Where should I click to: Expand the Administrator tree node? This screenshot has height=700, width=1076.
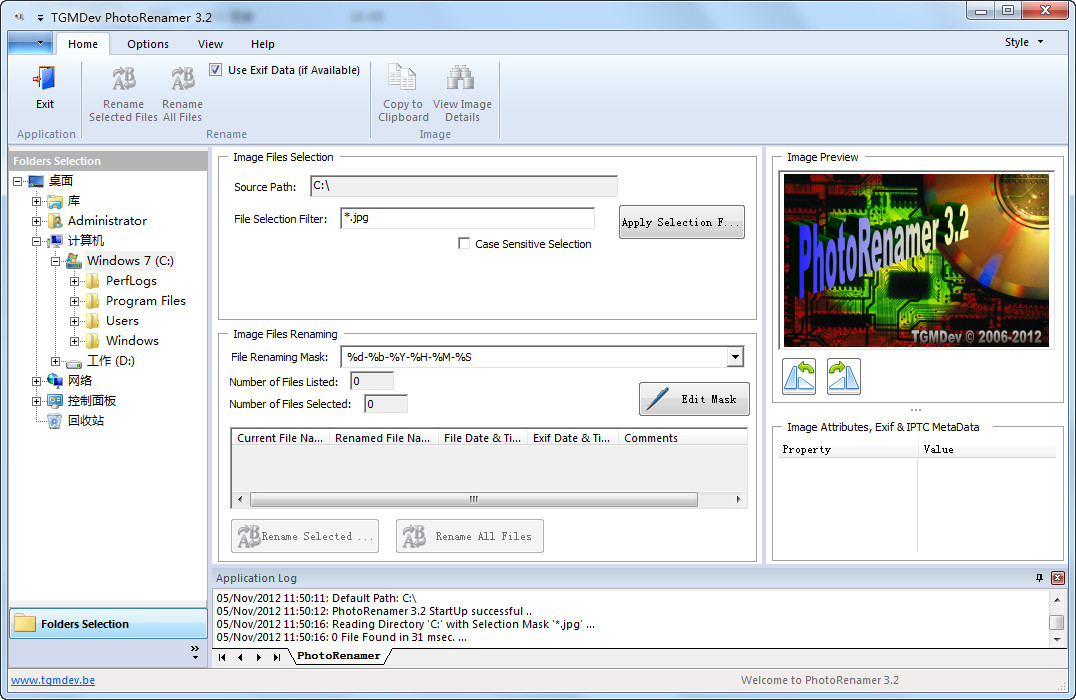pyautogui.click(x=36, y=221)
